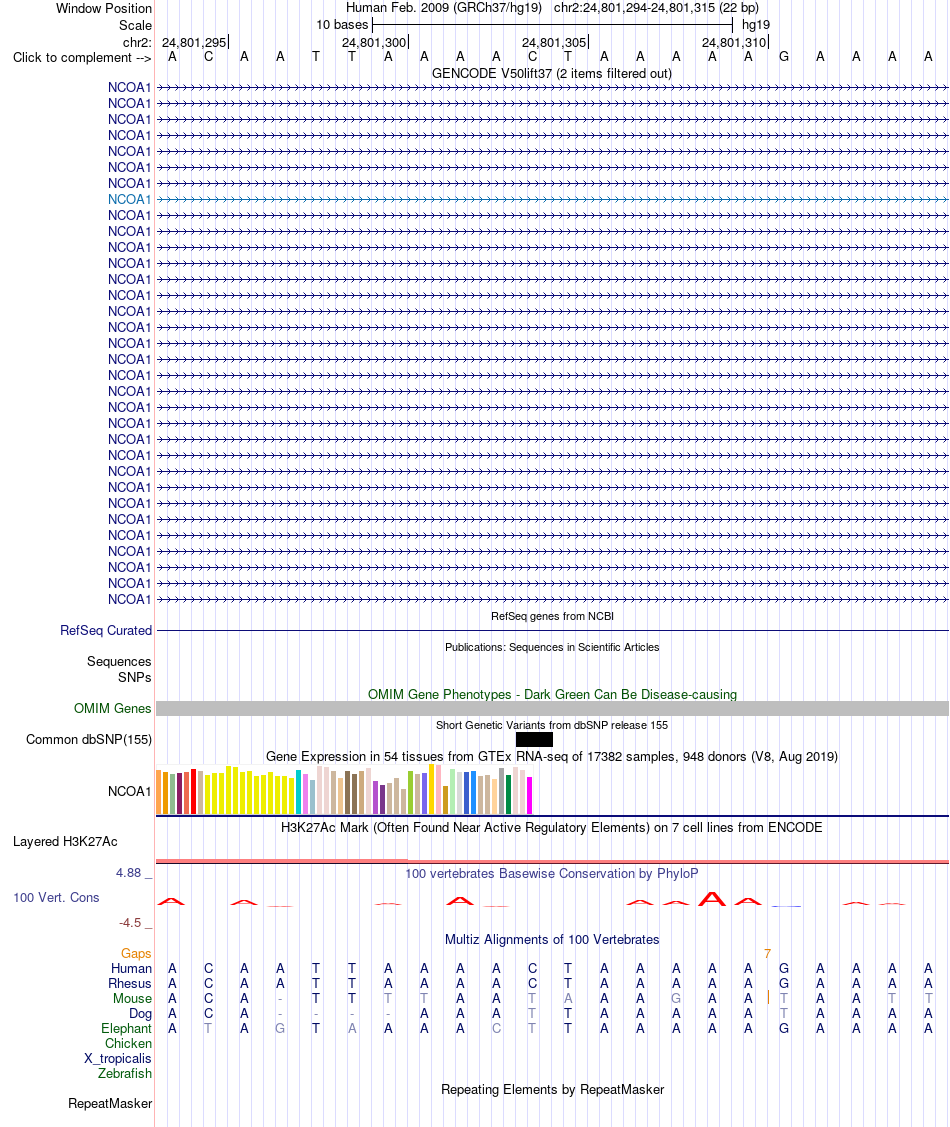Click the Layered H3K27Ac track label
Viewport: 950px width, 1127px height.
pyautogui.click(x=65, y=842)
